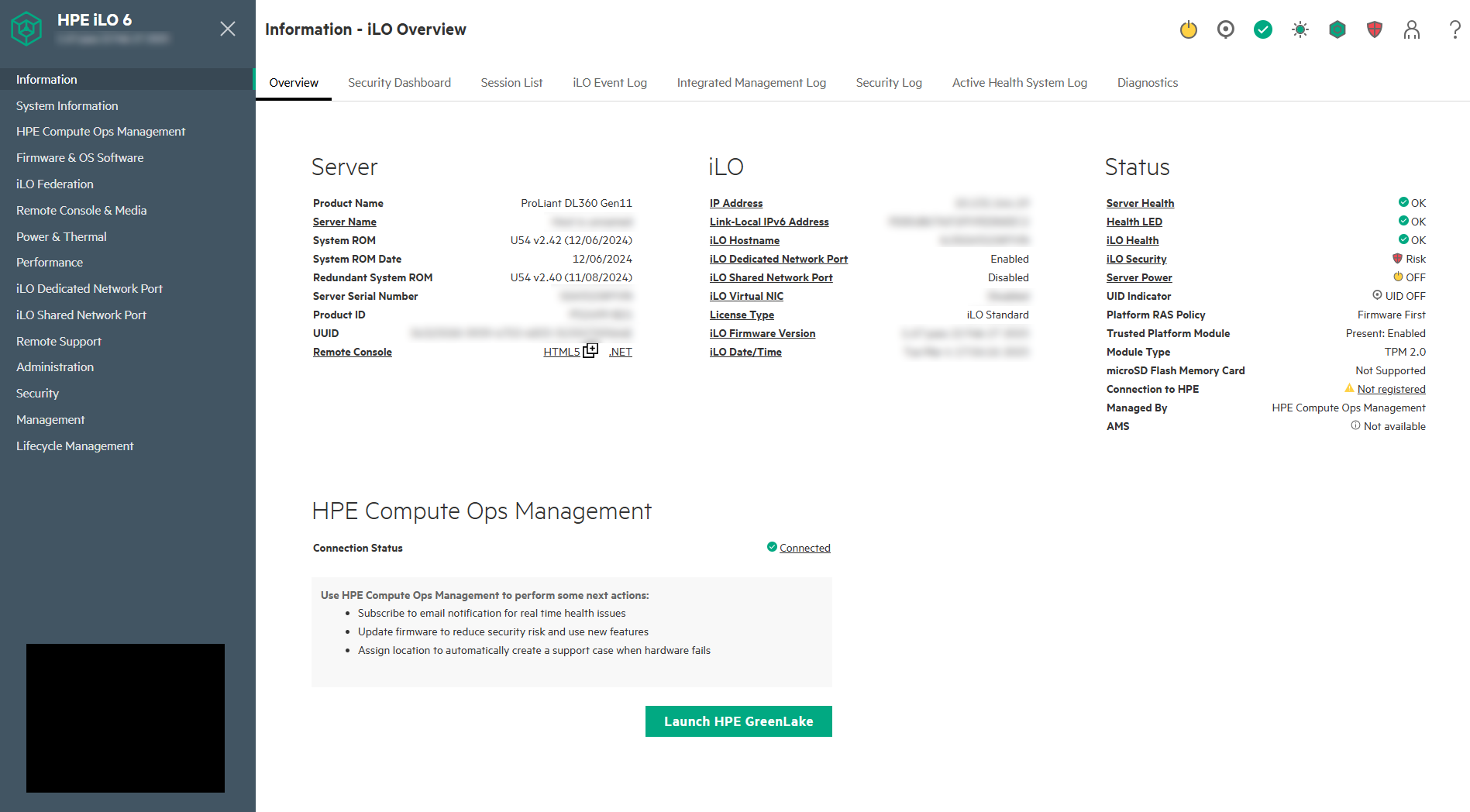Image resolution: width=1470 pixels, height=812 pixels.
Task: Click the IP Address link
Action: click(x=736, y=203)
